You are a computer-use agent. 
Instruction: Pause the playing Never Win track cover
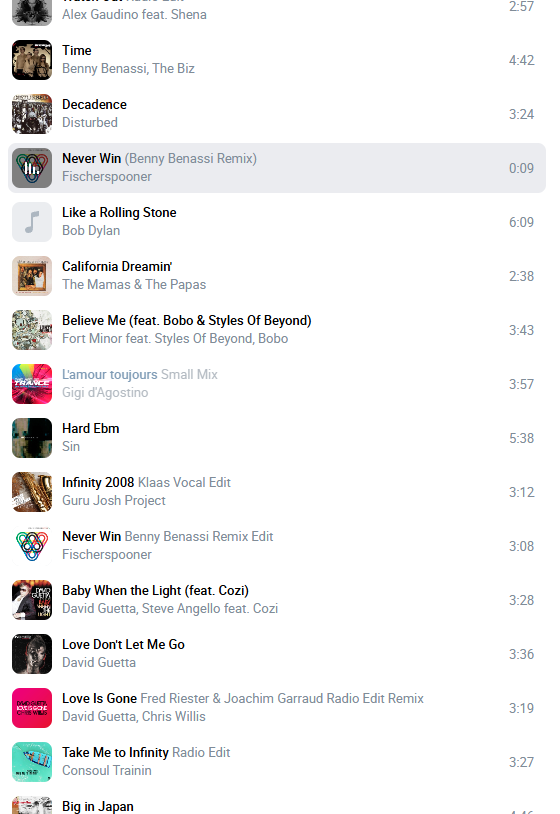point(32,168)
